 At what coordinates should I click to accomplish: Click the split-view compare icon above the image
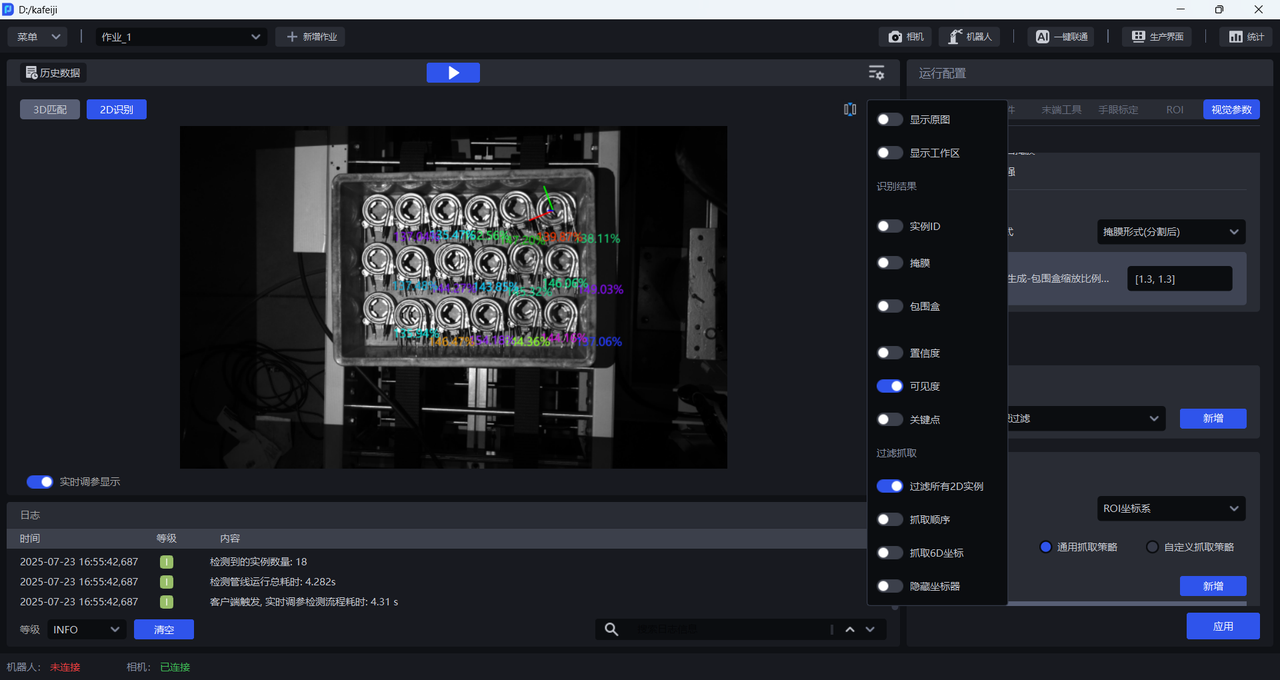(850, 110)
